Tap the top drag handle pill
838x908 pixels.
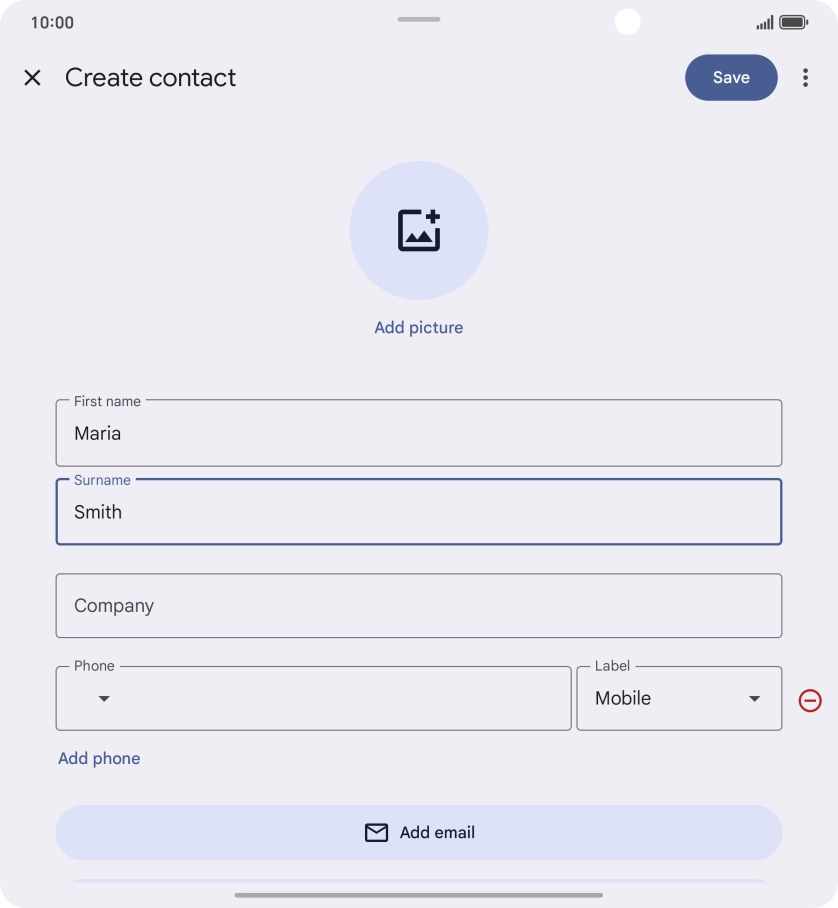[x=419, y=19]
